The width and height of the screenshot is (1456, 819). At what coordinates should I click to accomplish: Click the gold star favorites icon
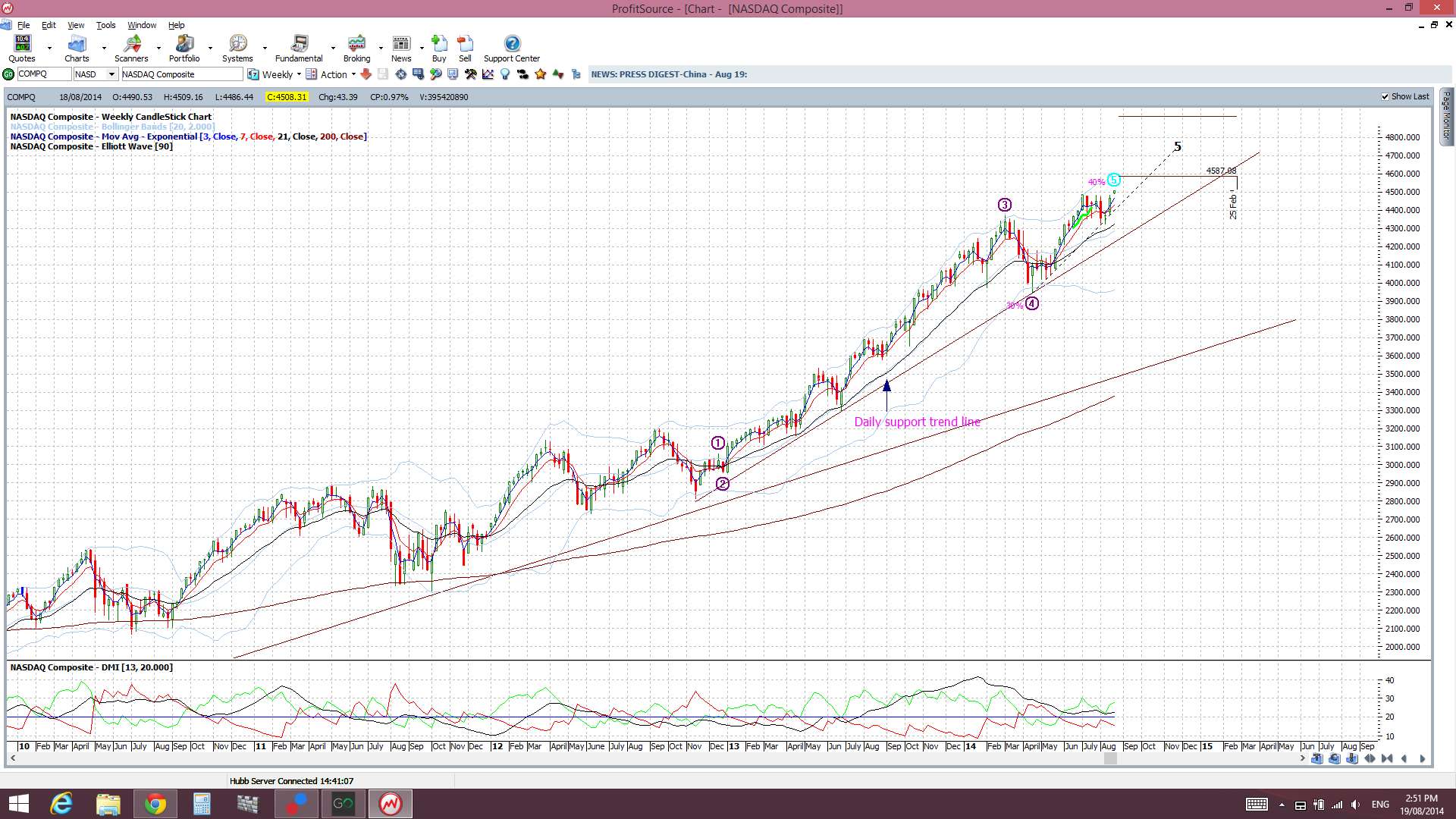[x=540, y=74]
